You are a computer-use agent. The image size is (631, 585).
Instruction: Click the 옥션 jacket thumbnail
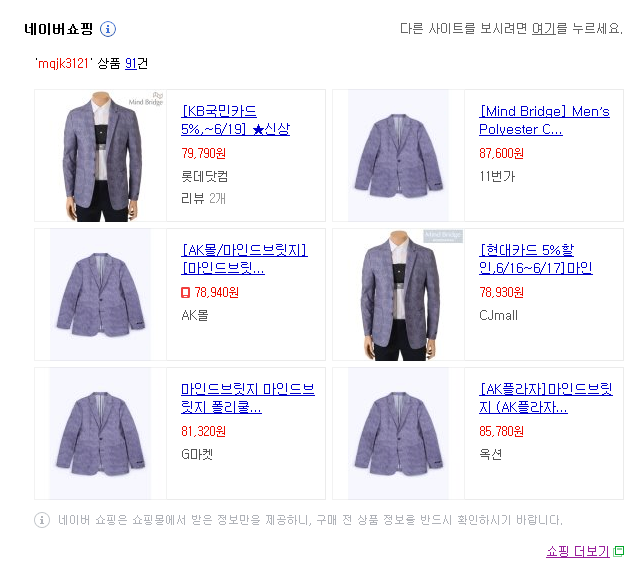398,433
